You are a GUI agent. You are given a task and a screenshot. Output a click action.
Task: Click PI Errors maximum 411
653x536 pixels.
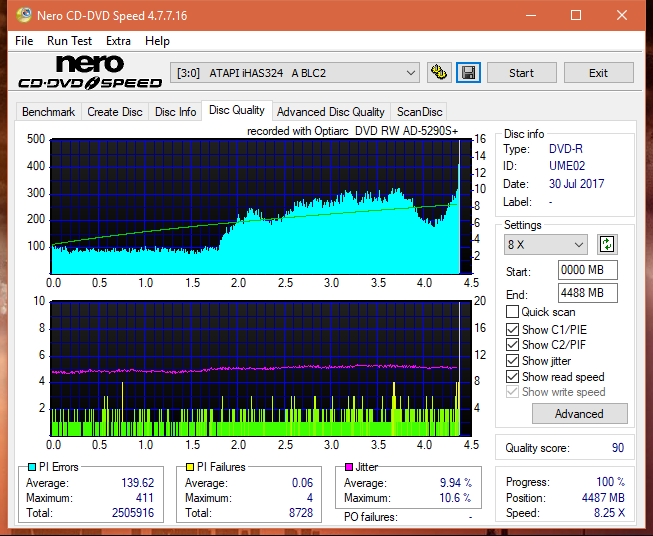pos(145,498)
